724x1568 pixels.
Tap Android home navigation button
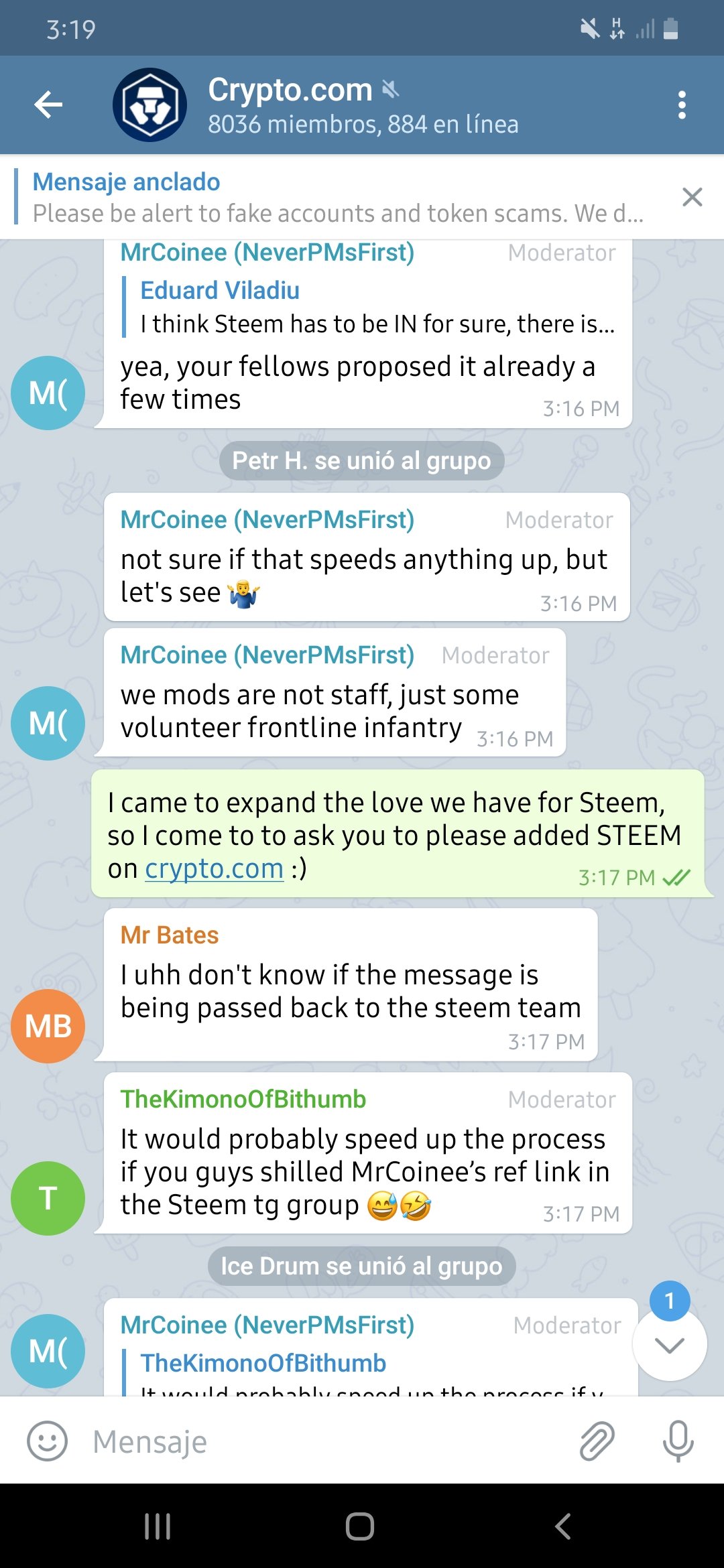[x=360, y=1526]
